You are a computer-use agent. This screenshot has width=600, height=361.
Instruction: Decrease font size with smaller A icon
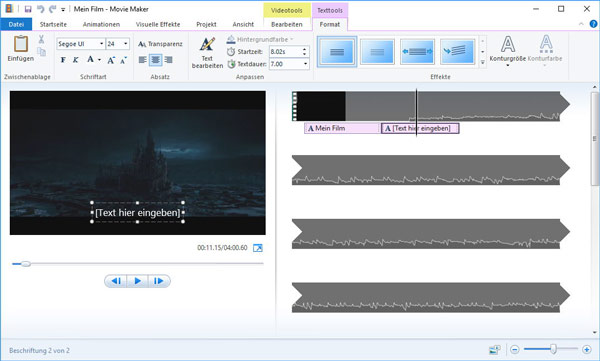click(123, 60)
